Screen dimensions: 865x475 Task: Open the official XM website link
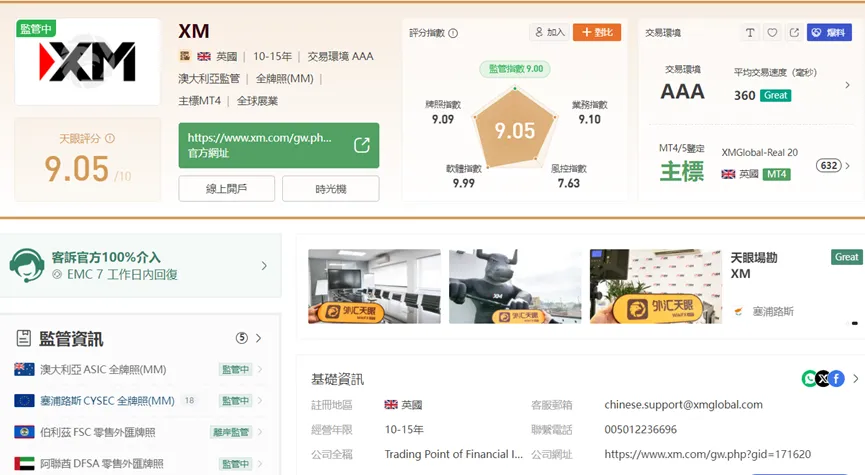pos(279,145)
